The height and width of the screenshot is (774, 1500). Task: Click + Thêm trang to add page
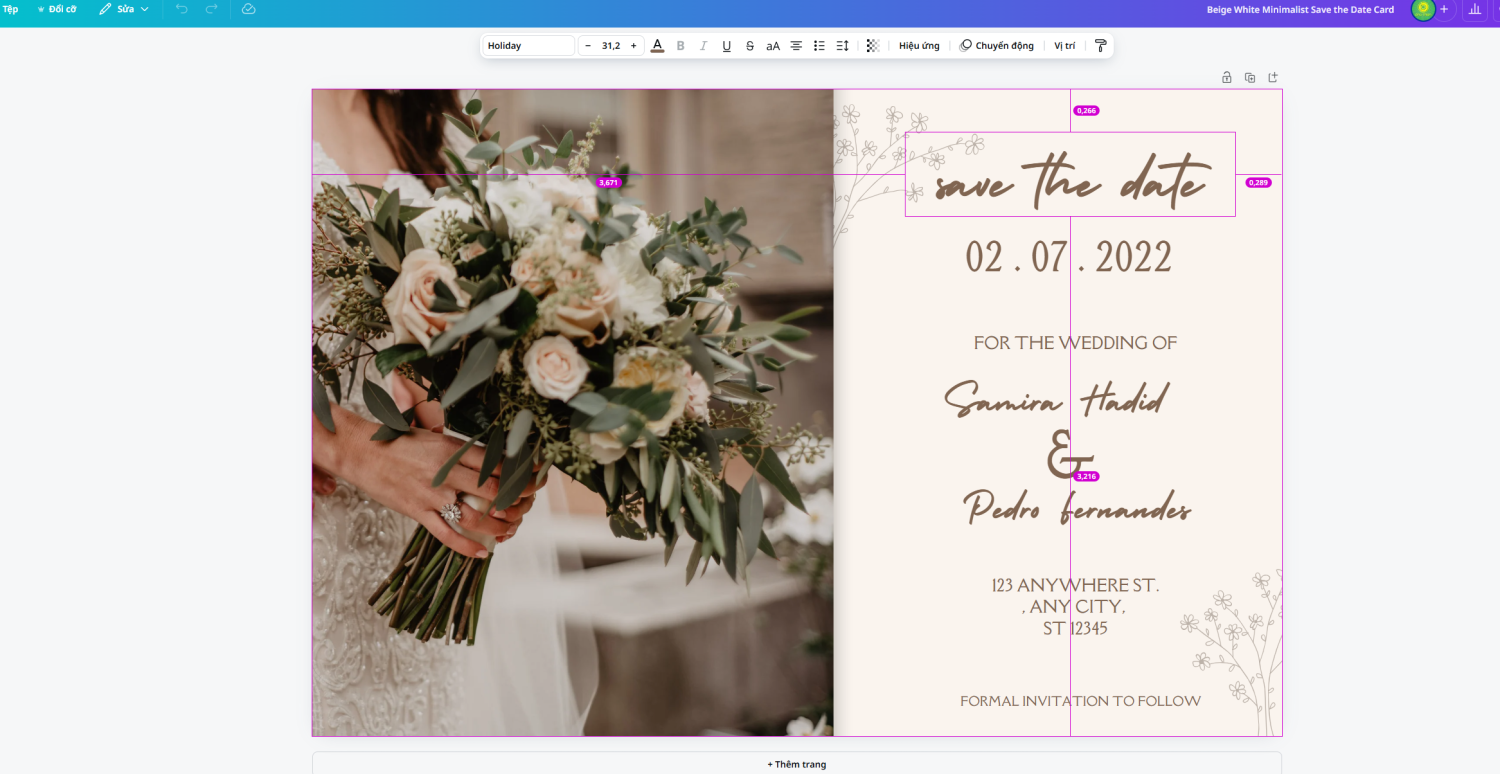(797, 764)
